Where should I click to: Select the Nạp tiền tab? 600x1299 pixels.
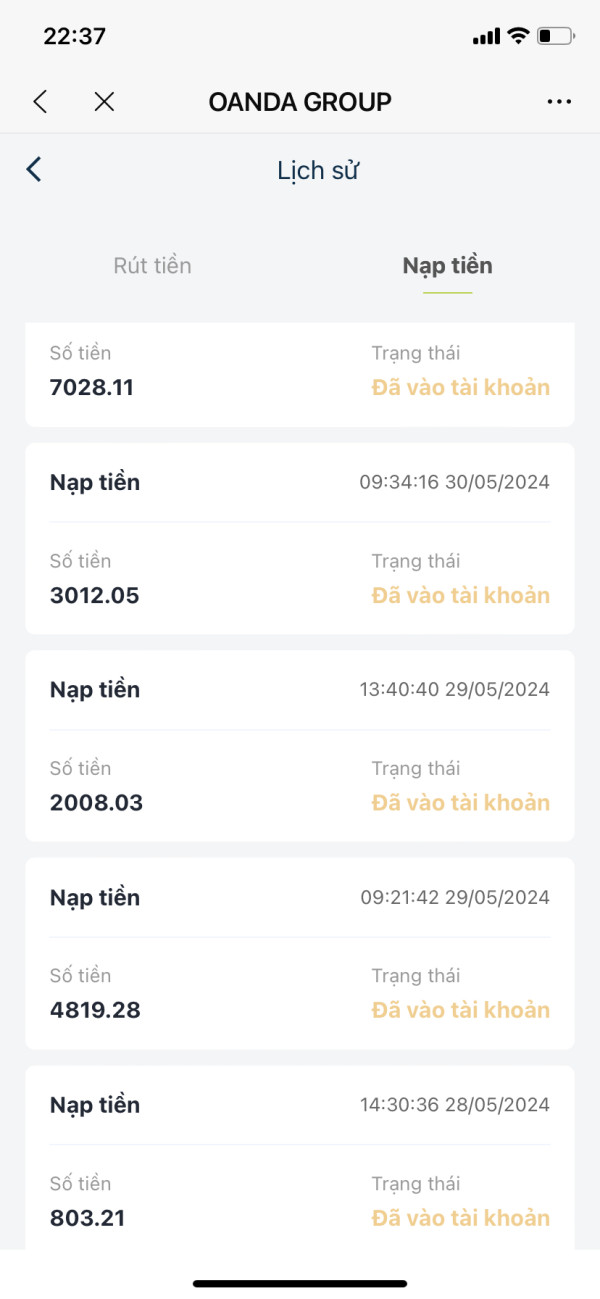447,266
